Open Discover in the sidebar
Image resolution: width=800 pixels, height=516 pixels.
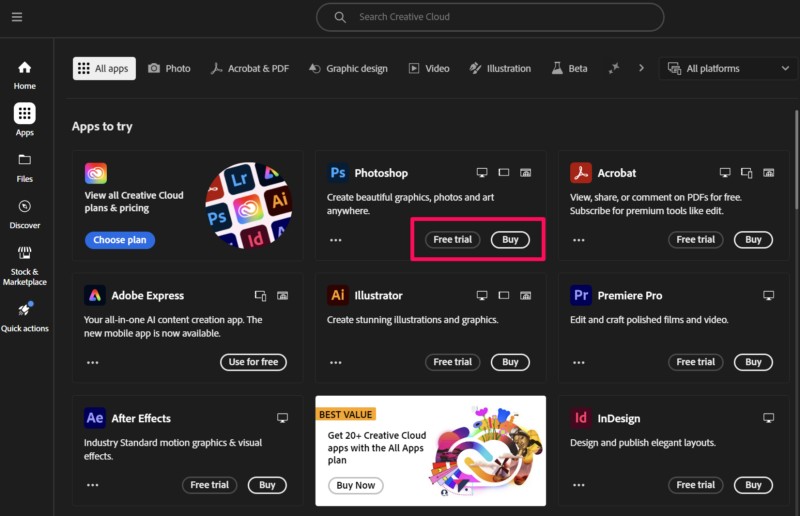pyautogui.click(x=25, y=214)
